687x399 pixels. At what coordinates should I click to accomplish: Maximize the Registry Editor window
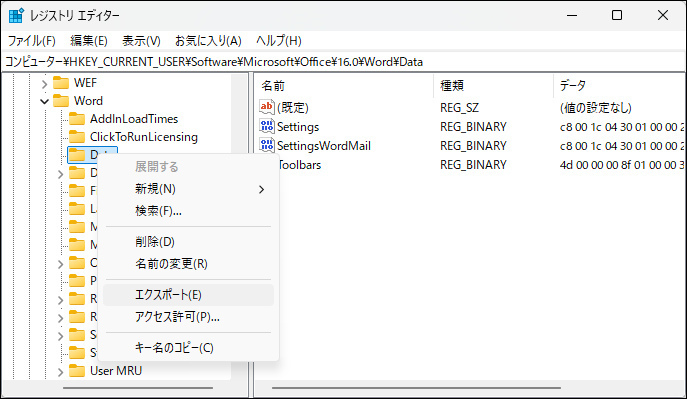[617, 15]
